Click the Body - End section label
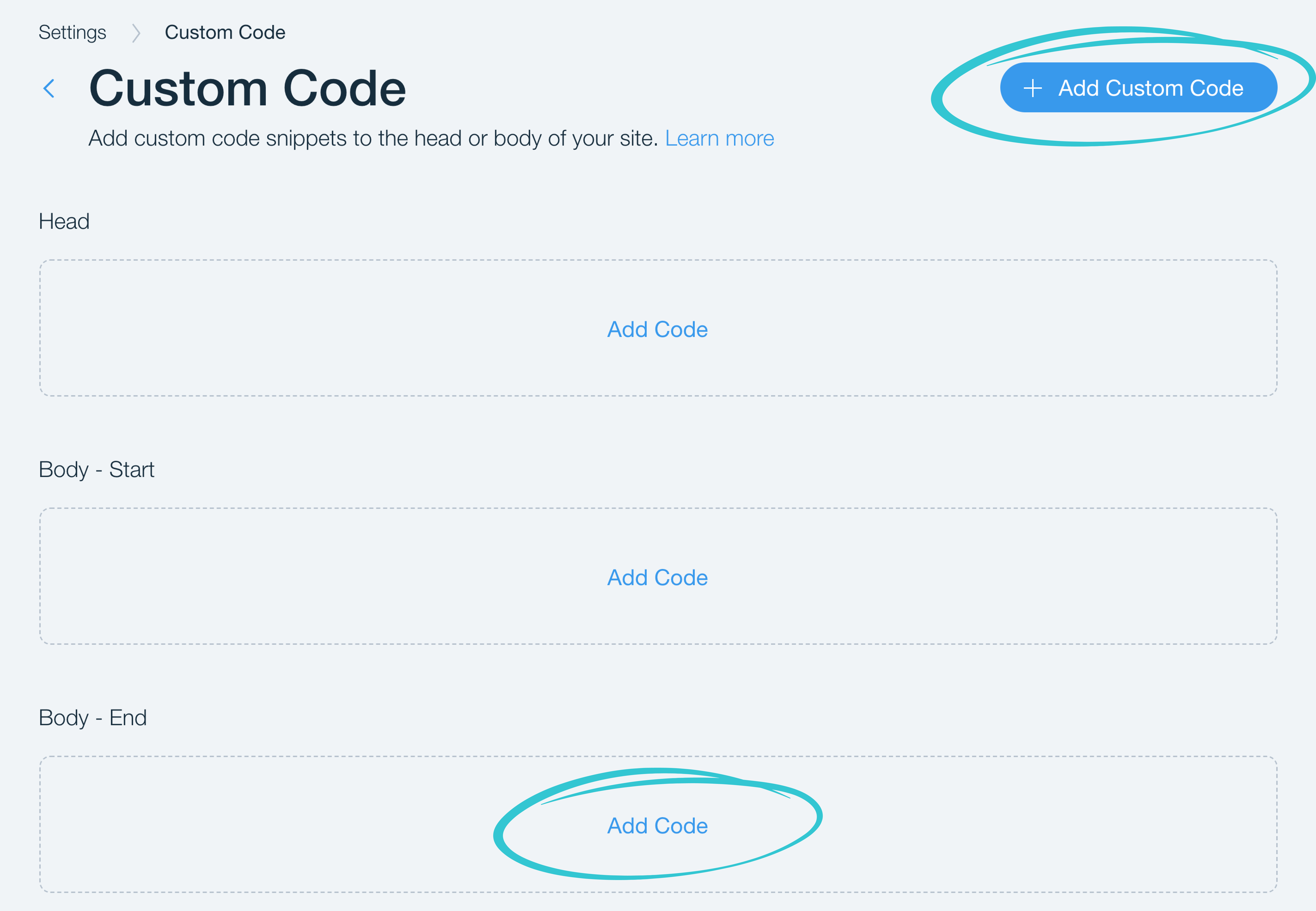The height and width of the screenshot is (911, 1316). tap(92, 718)
